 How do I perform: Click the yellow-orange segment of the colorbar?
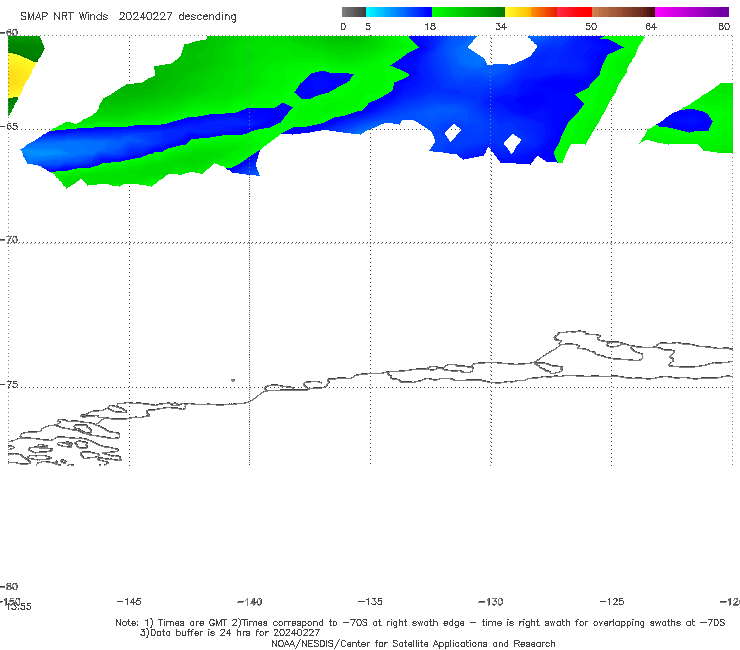531,12
